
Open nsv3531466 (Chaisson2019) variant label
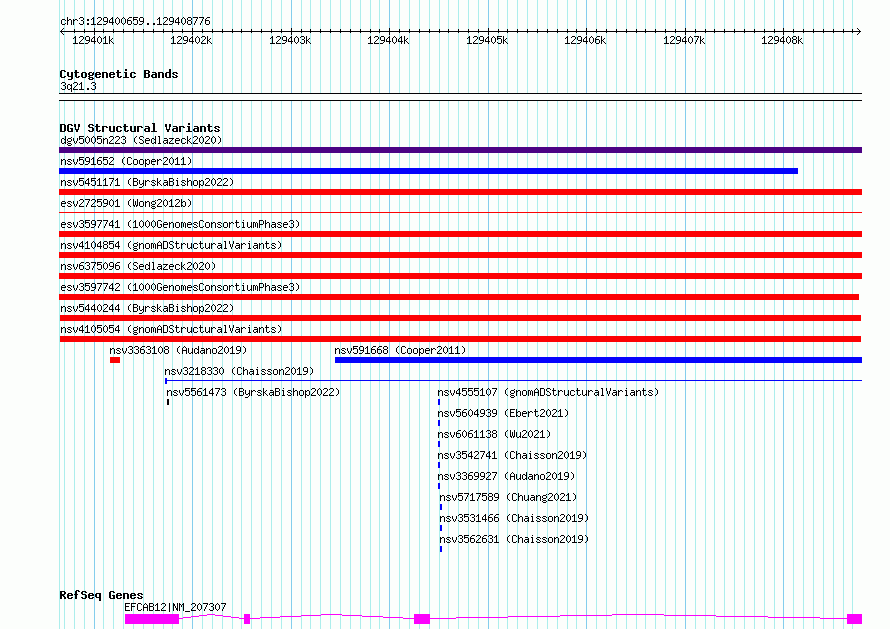coord(514,518)
